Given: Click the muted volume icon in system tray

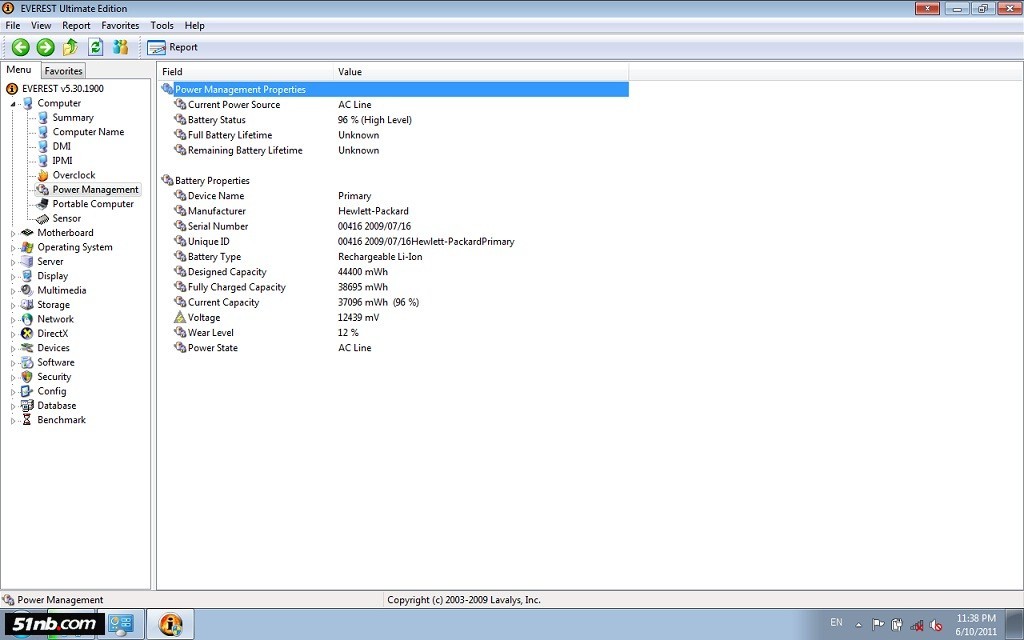Looking at the screenshot, I should click(935, 624).
